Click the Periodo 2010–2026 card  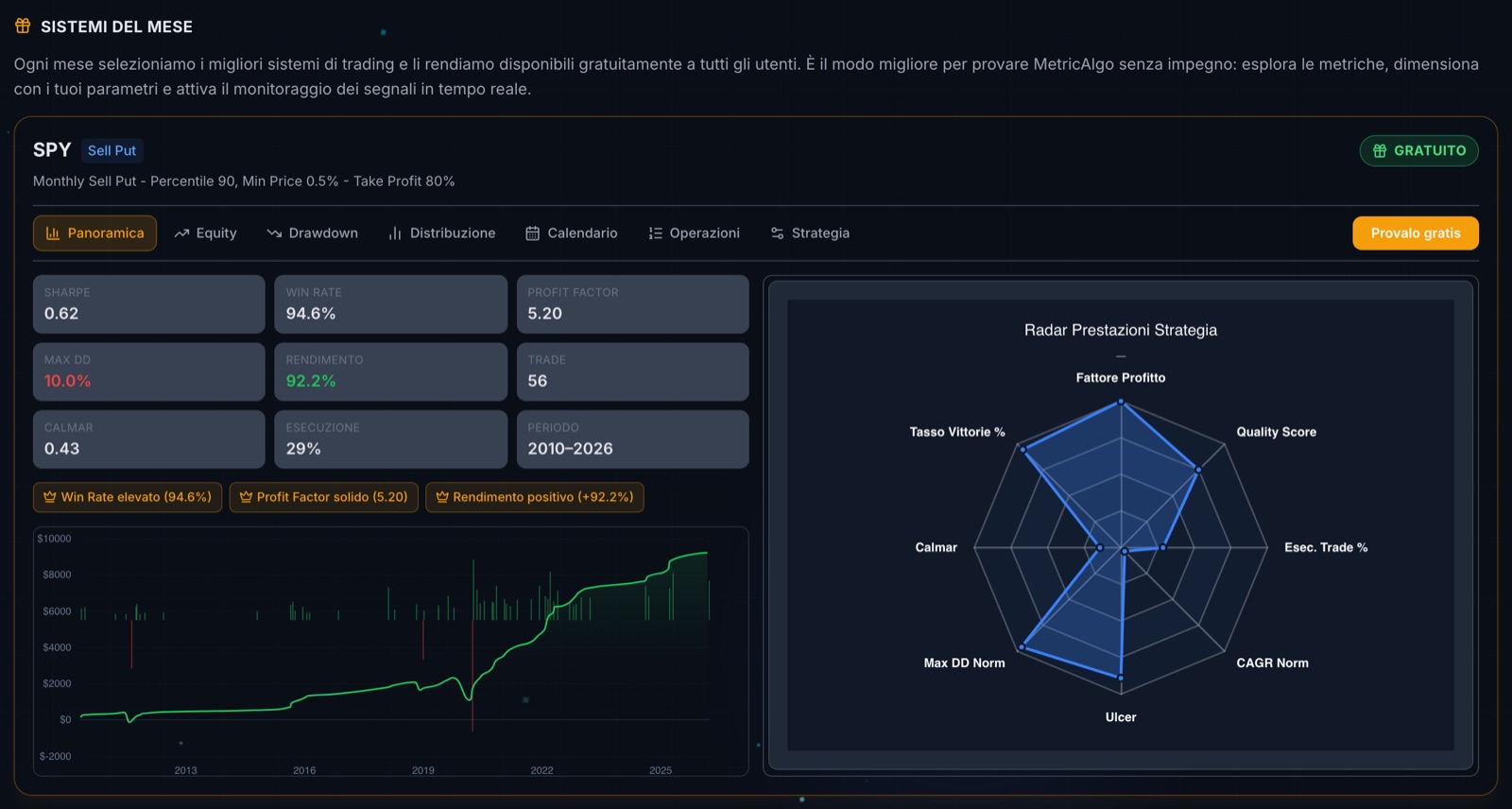point(632,439)
